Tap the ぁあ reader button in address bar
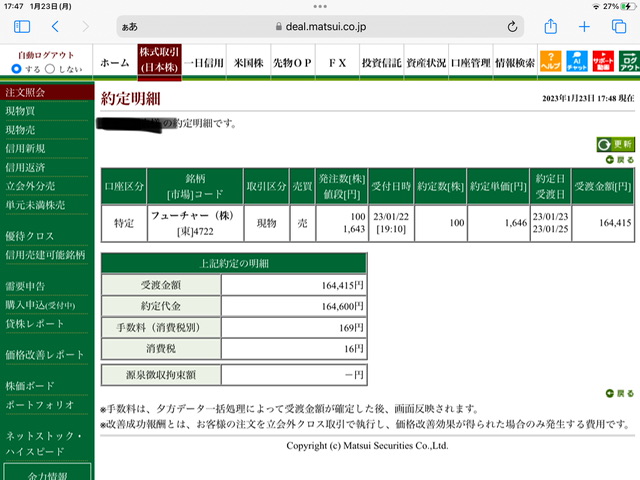This screenshot has width=640, height=480. (129, 27)
